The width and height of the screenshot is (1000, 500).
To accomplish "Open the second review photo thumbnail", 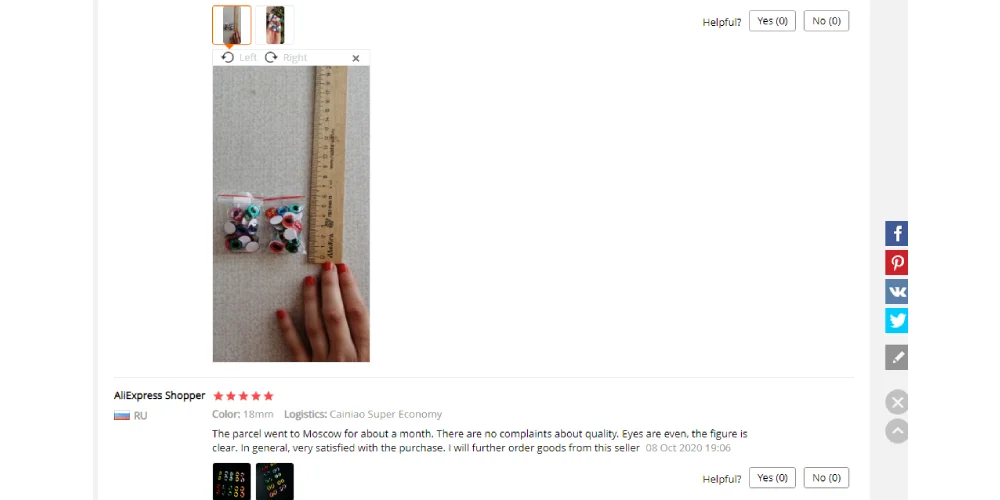I will [275, 25].
